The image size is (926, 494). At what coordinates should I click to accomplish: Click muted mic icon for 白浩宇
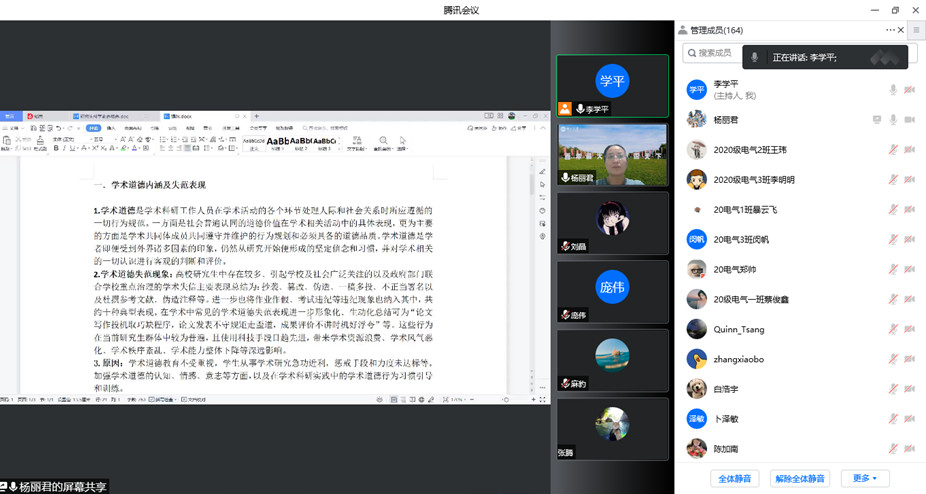893,389
